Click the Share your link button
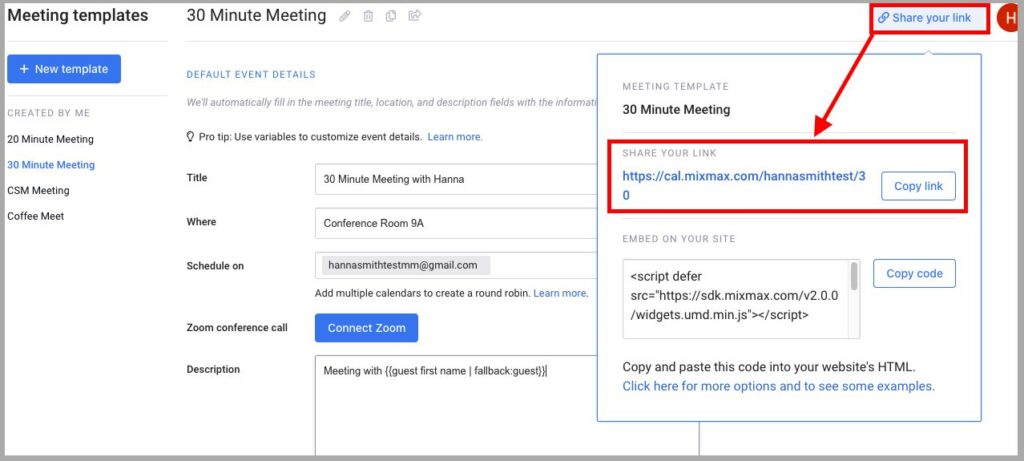 [924, 18]
